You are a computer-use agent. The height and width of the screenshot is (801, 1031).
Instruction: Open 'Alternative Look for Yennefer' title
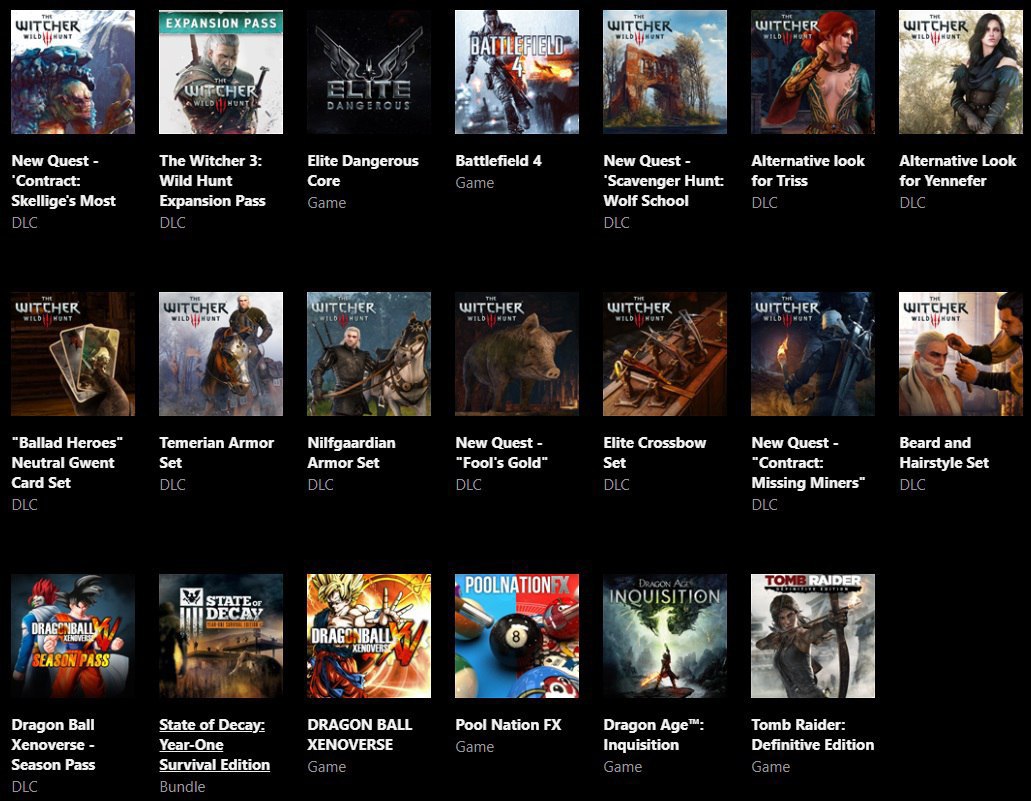coord(957,171)
